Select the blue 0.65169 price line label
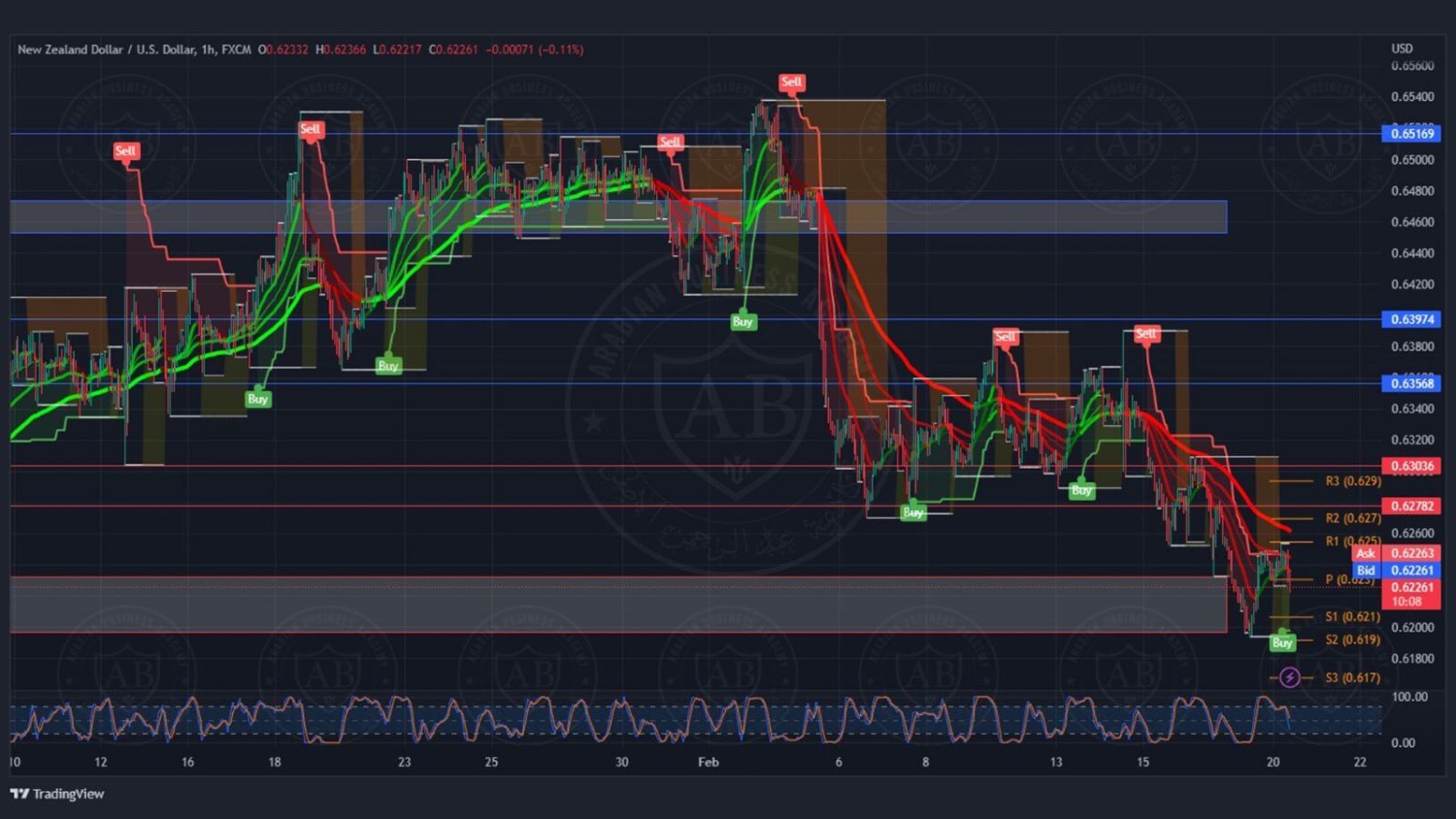The width and height of the screenshot is (1456, 819). pos(1411,133)
